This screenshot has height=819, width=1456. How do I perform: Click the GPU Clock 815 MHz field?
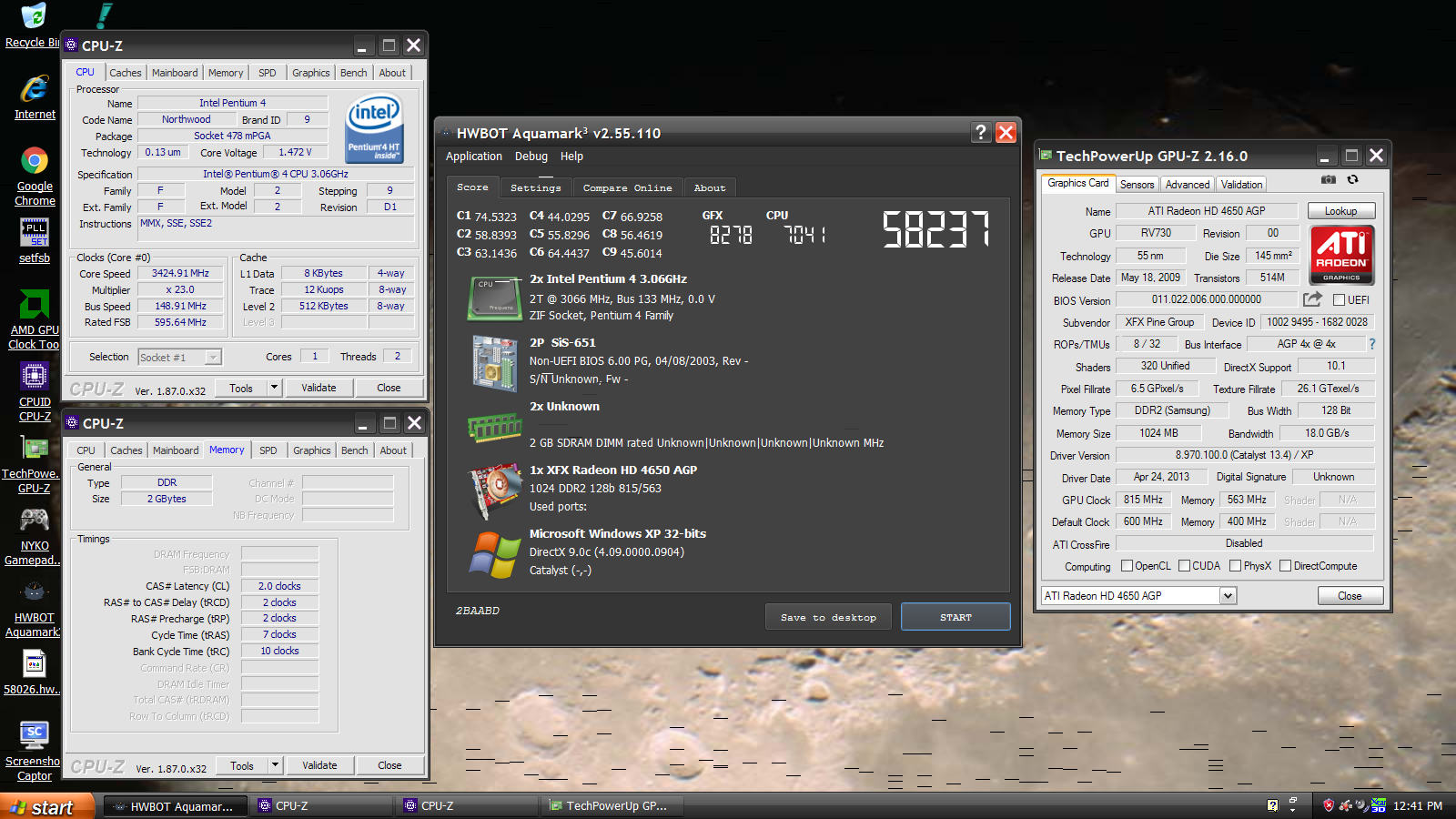pos(1143,500)
